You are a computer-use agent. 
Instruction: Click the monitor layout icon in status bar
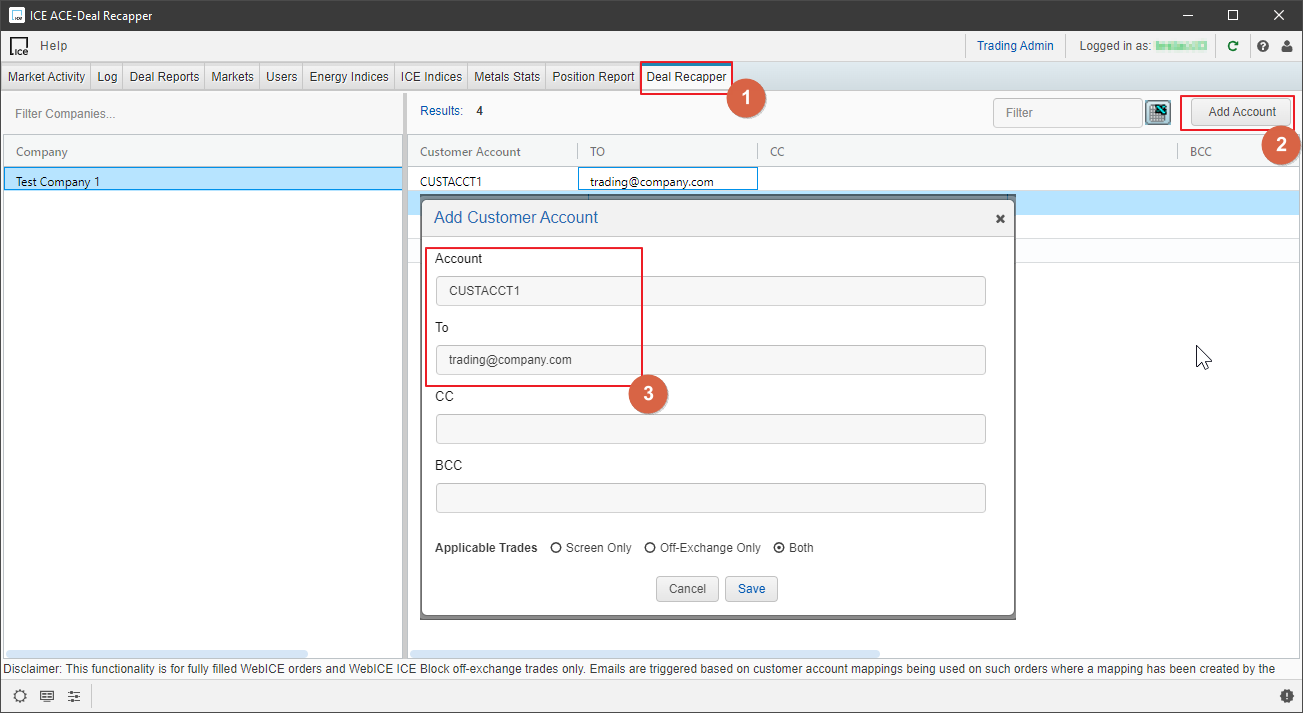click(47, 696)
